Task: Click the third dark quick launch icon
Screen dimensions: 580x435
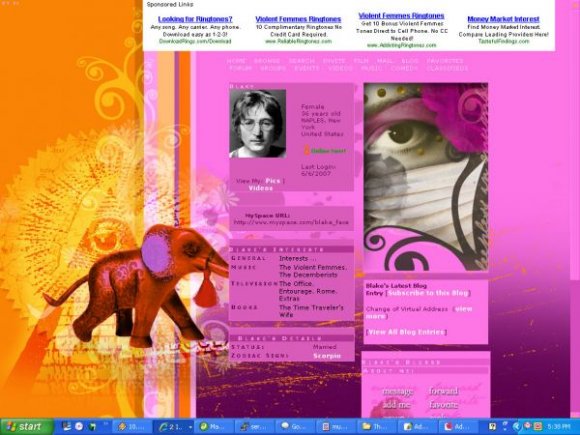Action: click(91, 427)
